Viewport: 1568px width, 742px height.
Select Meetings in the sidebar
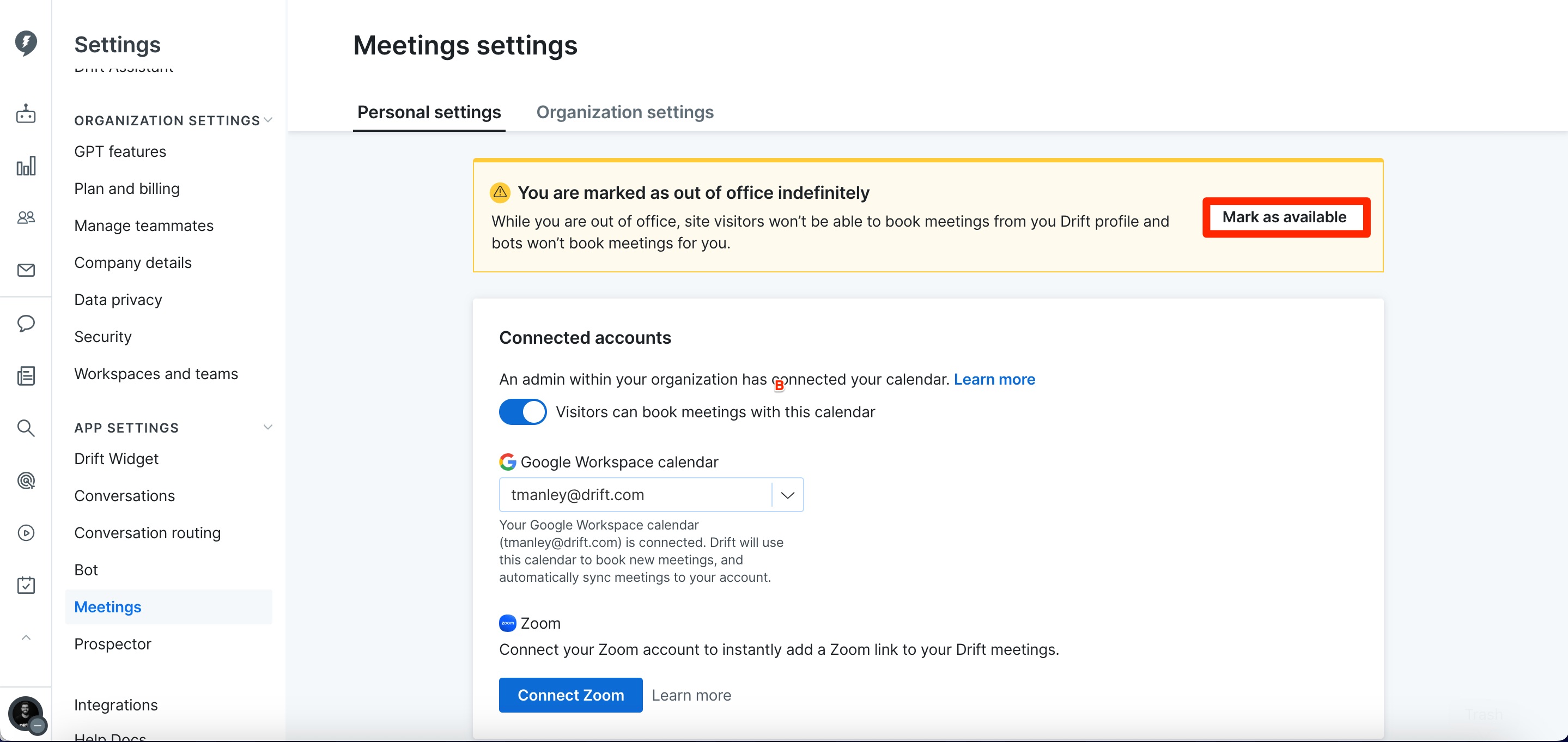(168, 606)
